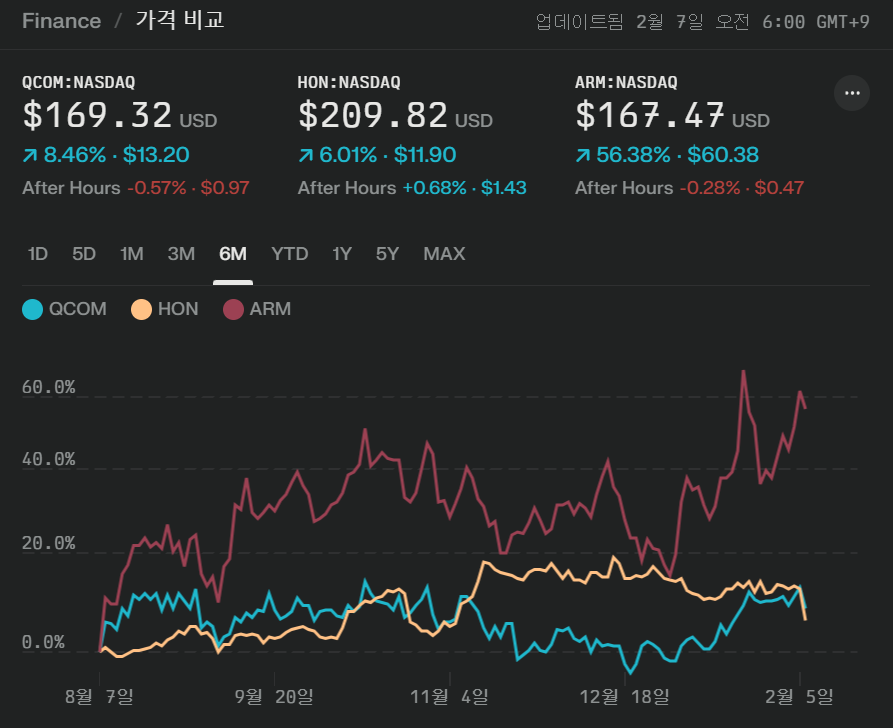Viewport: 893px width, 728px height.
Task: Click the updated timestamp 업데이트됨 text
Action: pyautogui.click(x=579, y=22)
